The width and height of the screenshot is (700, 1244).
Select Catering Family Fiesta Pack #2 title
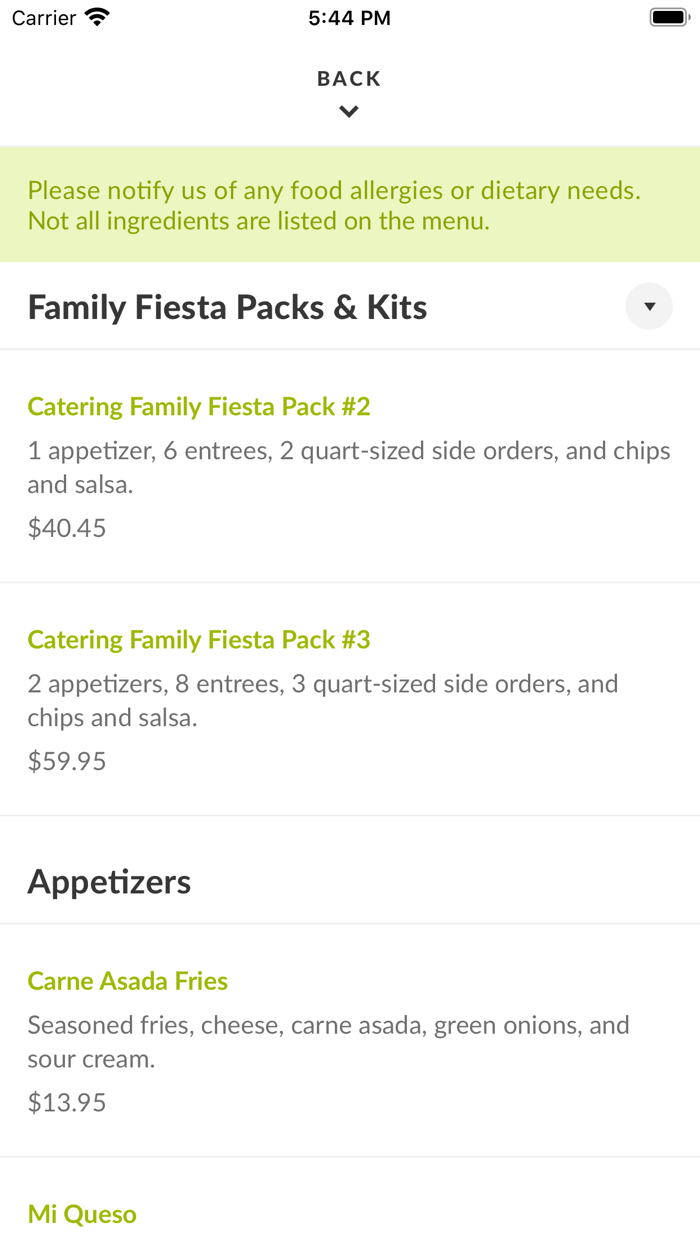click(199, 407)
